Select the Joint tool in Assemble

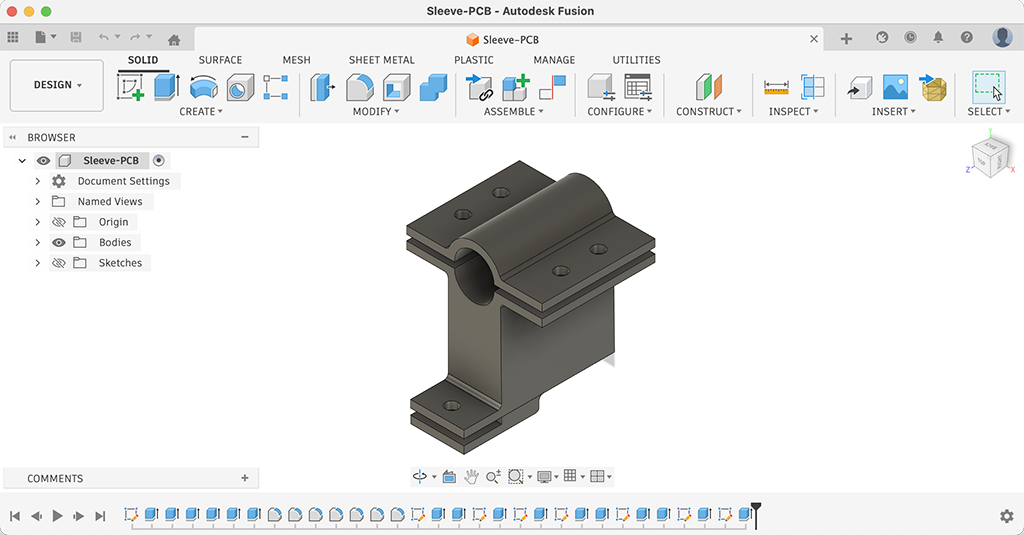(552, 87)
